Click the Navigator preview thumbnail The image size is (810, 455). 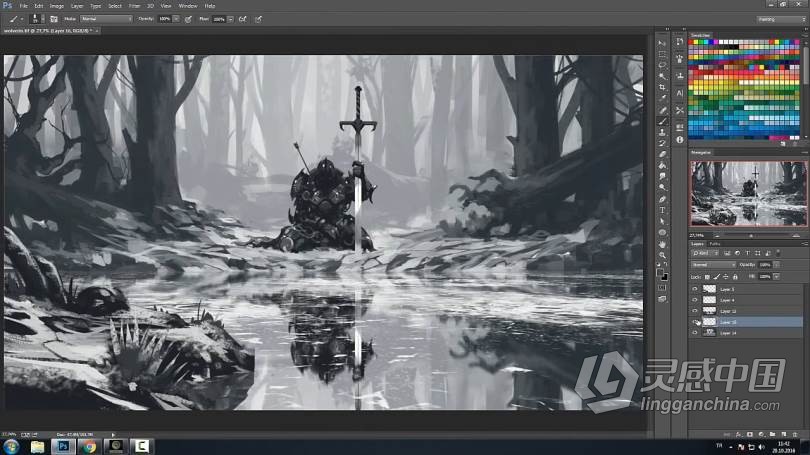coord(749,193)
